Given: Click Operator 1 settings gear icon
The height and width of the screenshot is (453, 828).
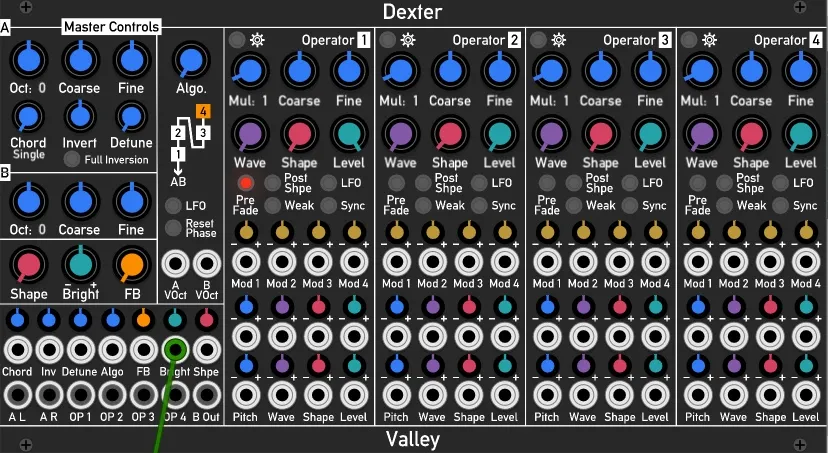Looking at the screenshot, I should click(x=257, y=40).
